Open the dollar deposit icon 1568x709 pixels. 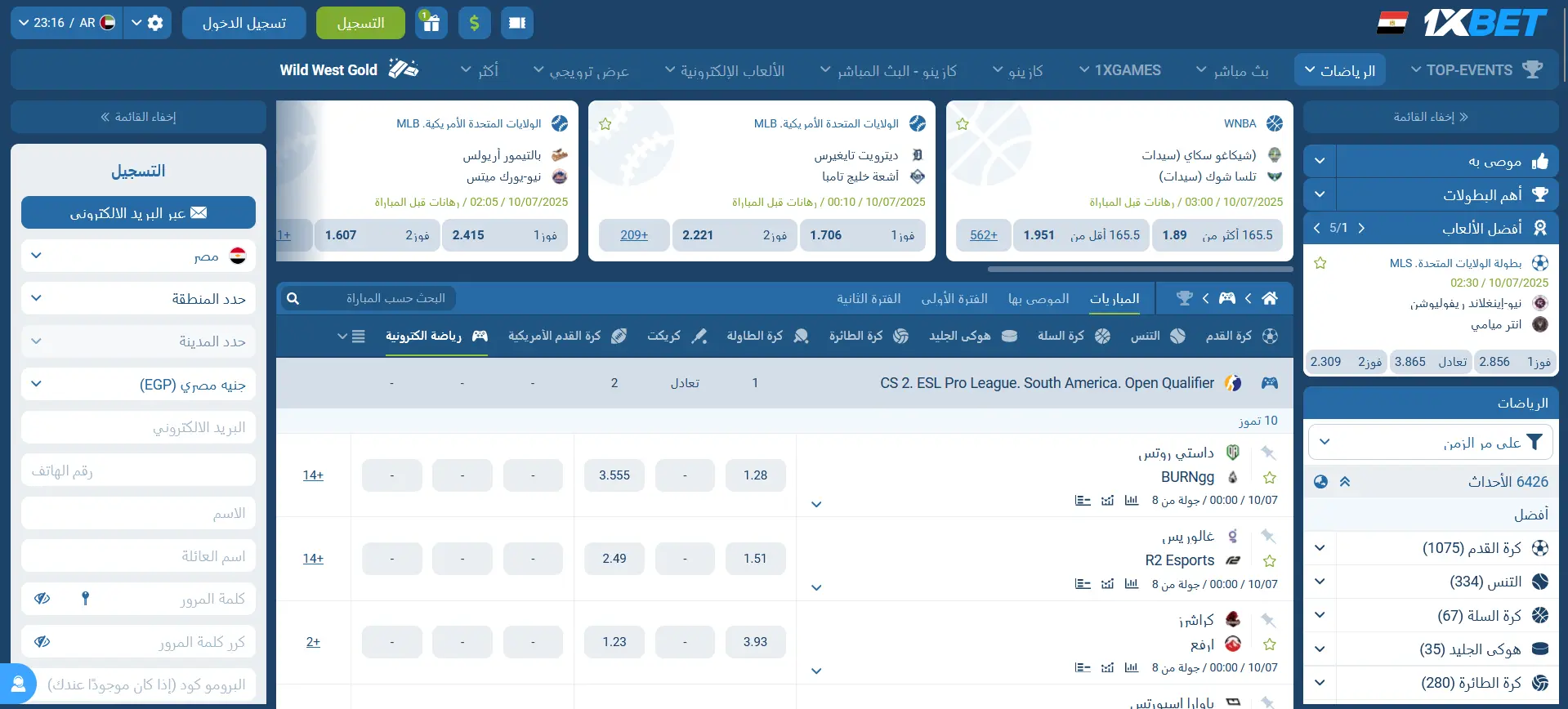pos(474,23)
